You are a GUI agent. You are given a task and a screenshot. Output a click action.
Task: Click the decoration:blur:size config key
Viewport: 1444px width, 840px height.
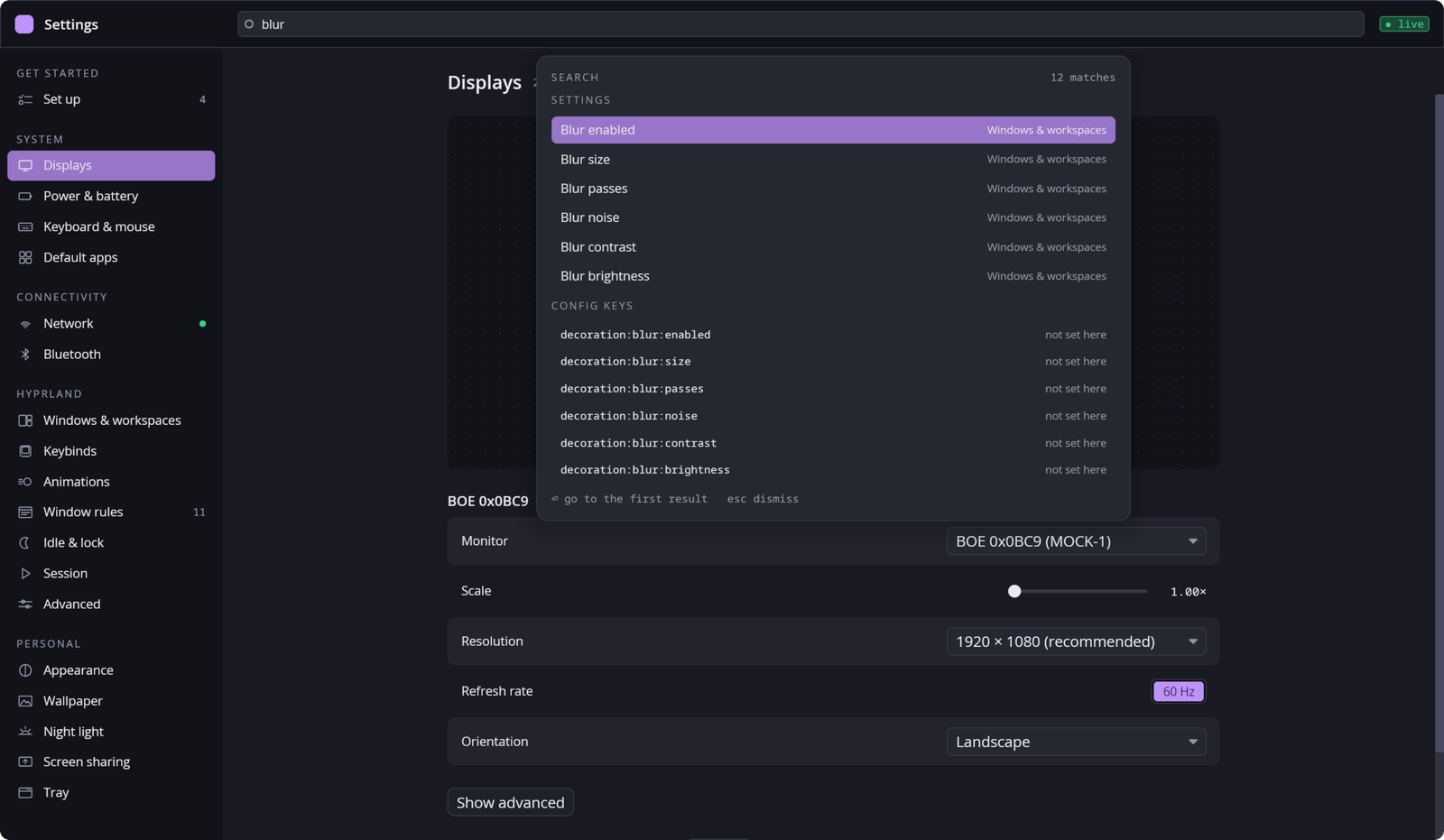tap(833, 362)
